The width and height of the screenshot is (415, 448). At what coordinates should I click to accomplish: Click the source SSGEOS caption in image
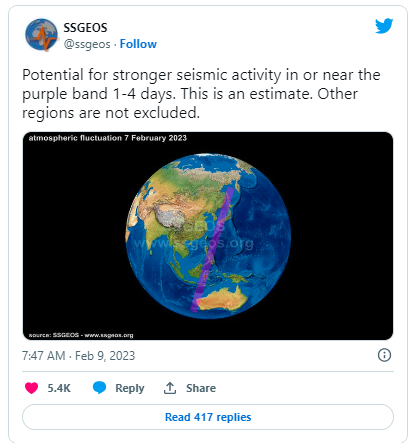pyautogui.click(x=81, y=335)
